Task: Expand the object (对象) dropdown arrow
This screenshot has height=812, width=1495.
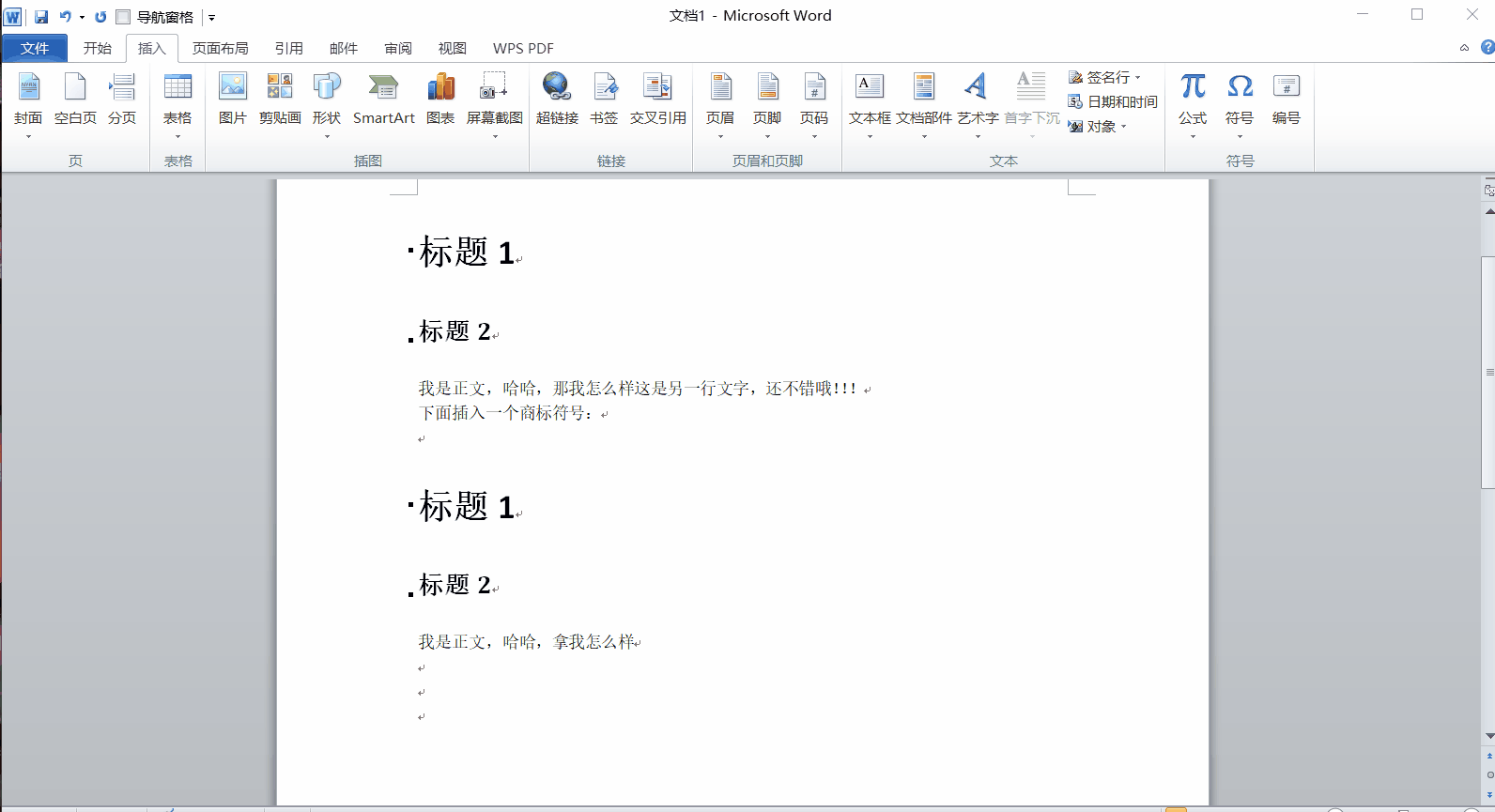Action: click(x=1123, y=127)
